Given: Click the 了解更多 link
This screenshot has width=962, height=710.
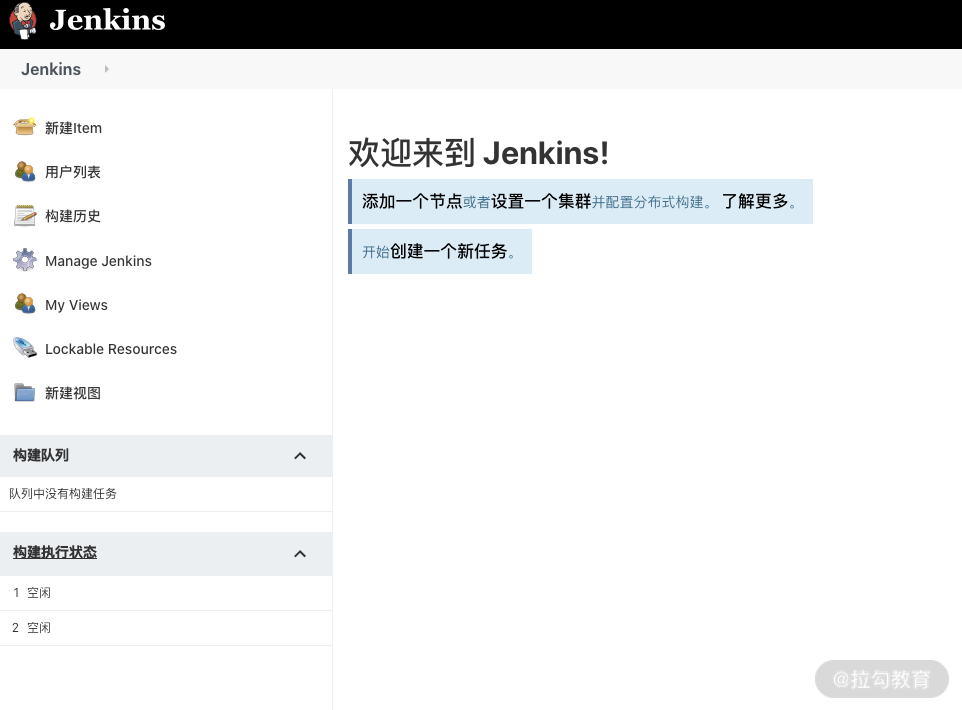Looking at the screenshot, I should 755,201.
